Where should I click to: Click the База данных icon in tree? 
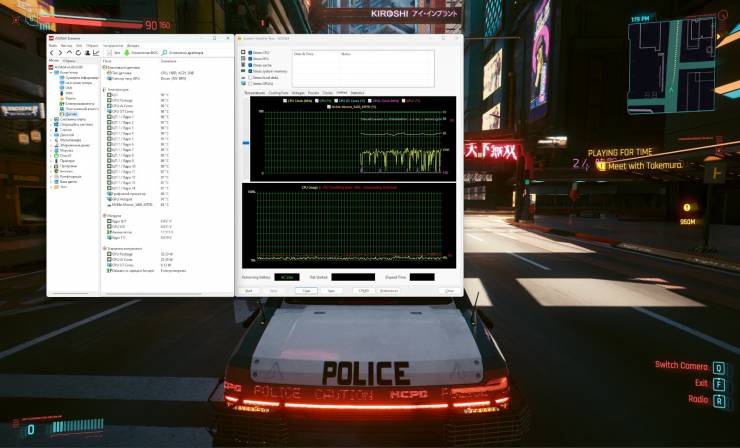click(56, 182)
